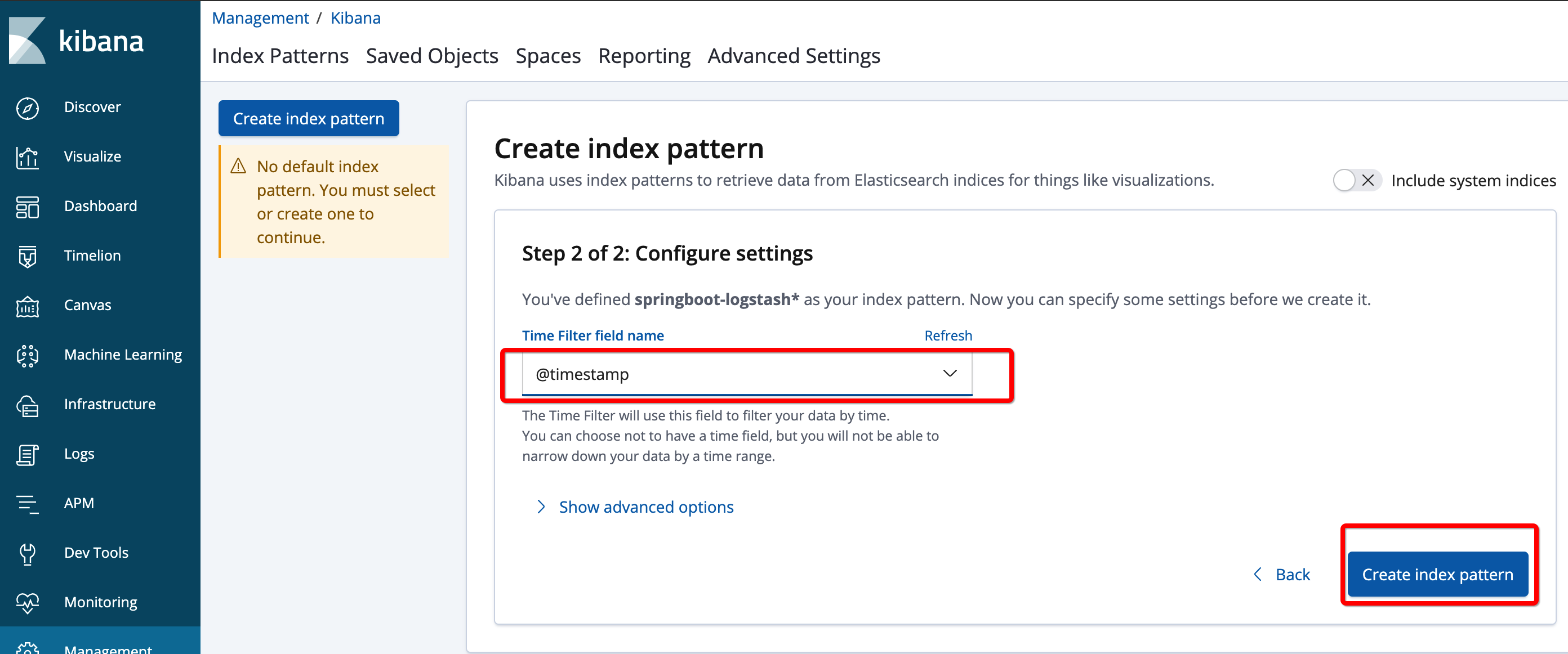1568x654 pixels.
Task: Click the 'kibana' wordmark text
Action: coord(101,42)
